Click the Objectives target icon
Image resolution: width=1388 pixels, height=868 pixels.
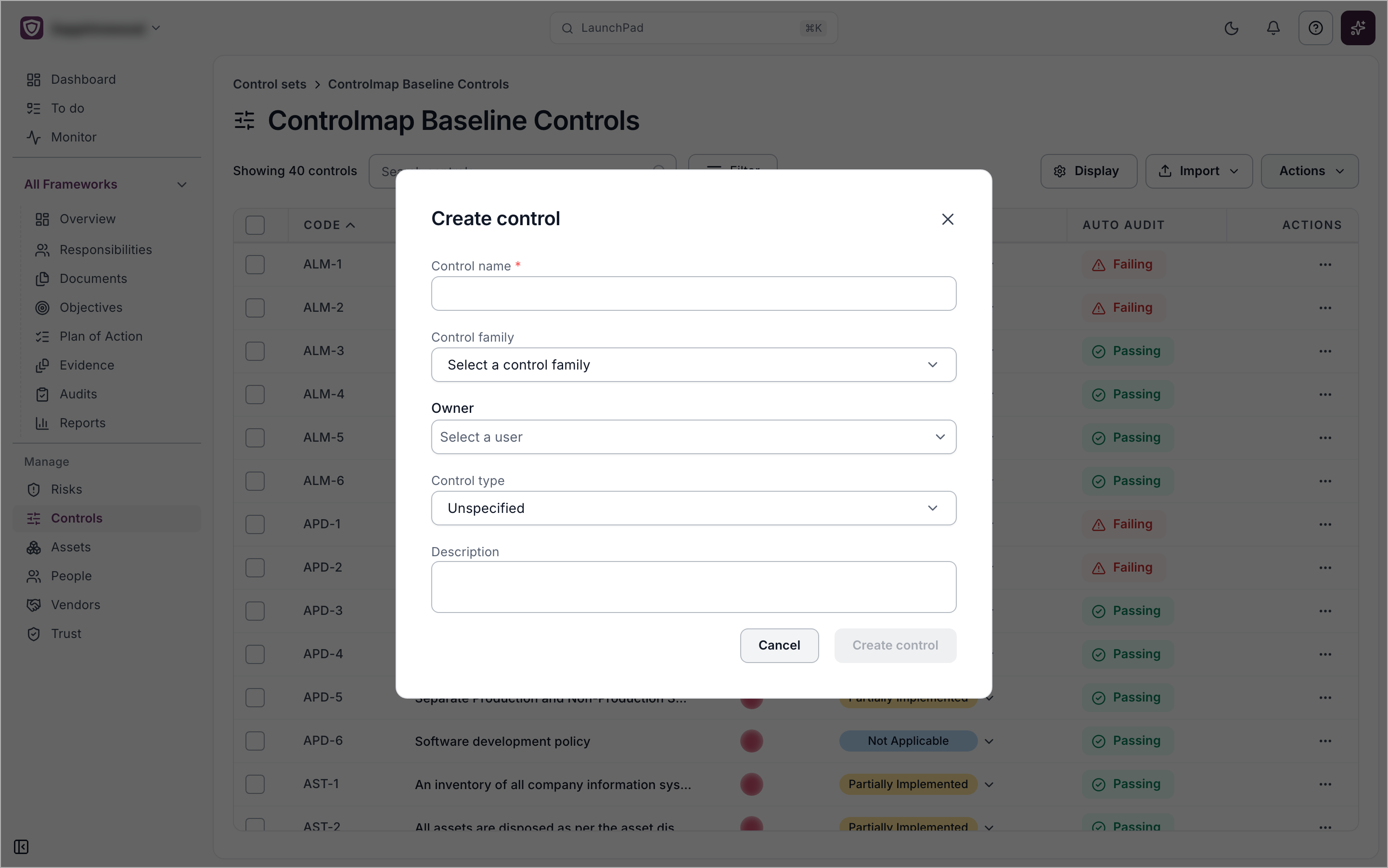(x=42, y=308)
